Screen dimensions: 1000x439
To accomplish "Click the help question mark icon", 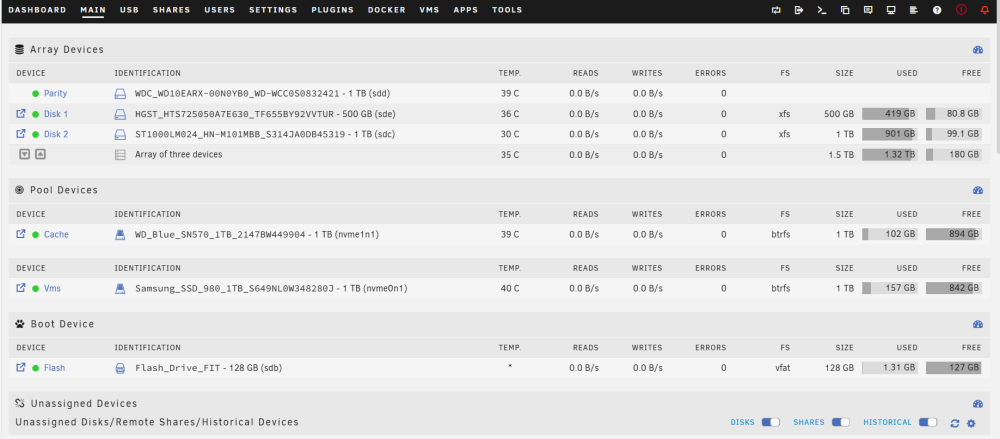I will pyautogui.click(x=937, y=10).
